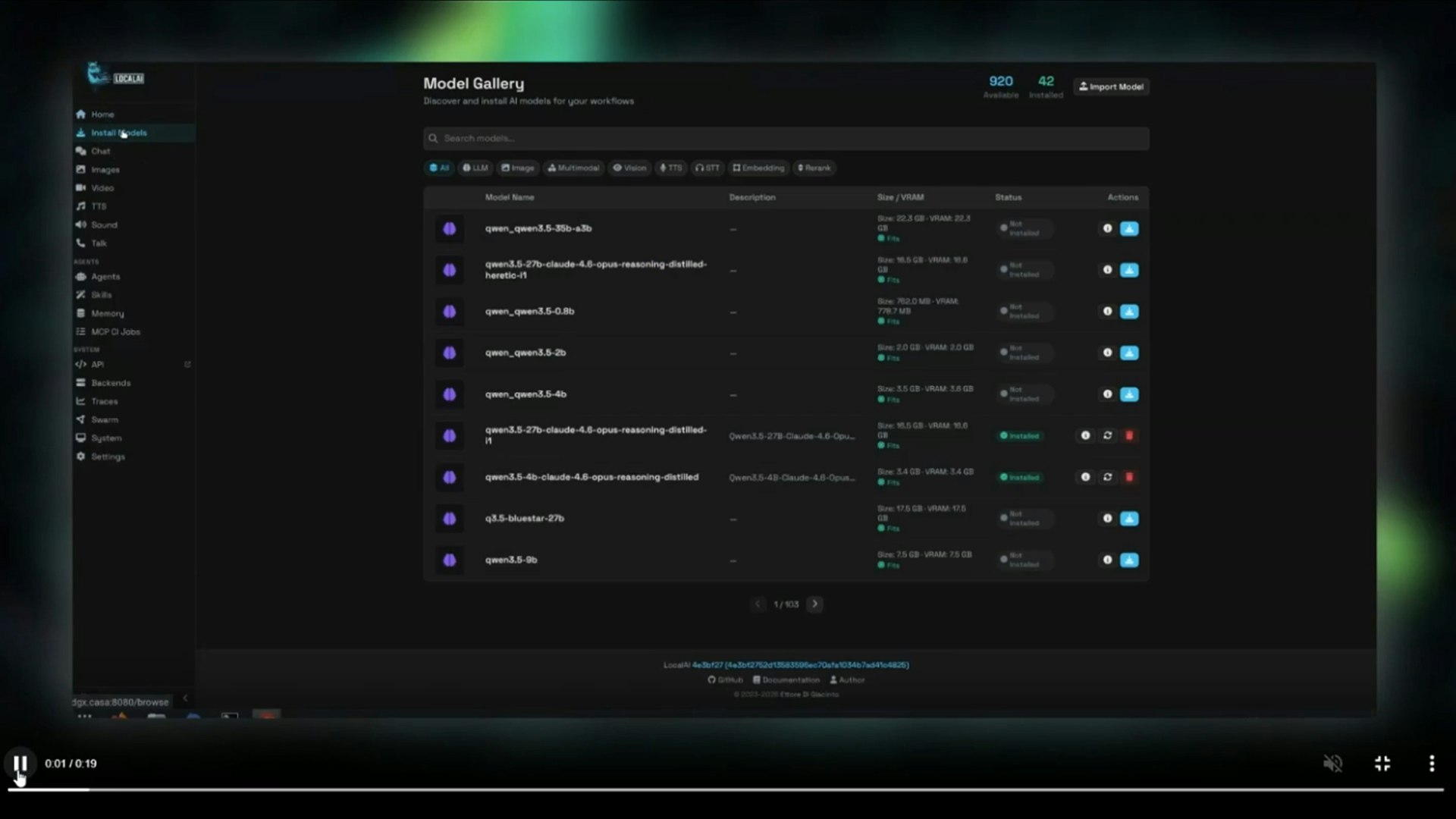Open the video player more options menu
Viewport: 1456px width, 819px height.
click(1432, 764)
